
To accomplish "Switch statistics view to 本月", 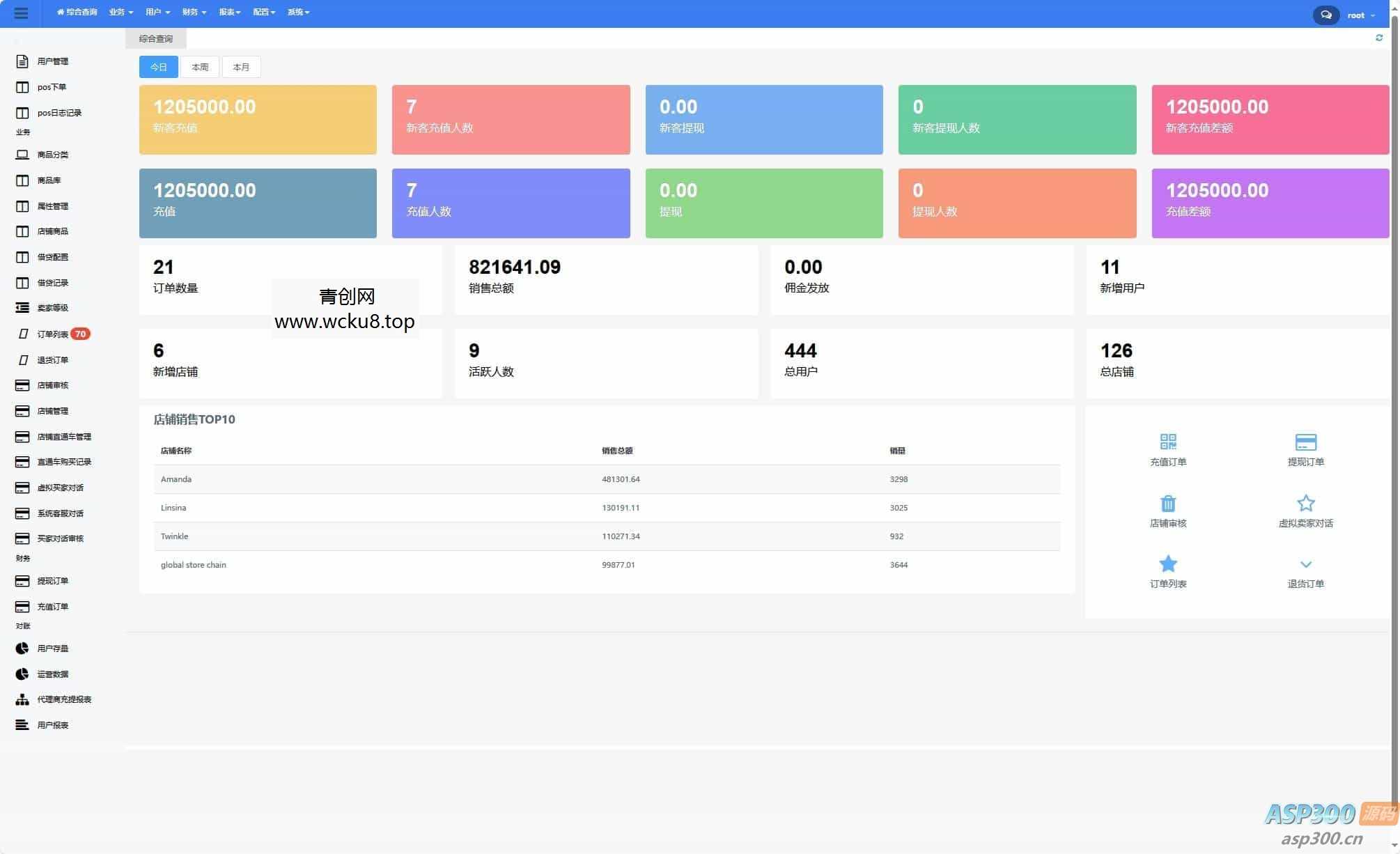I will coord(242,67).
